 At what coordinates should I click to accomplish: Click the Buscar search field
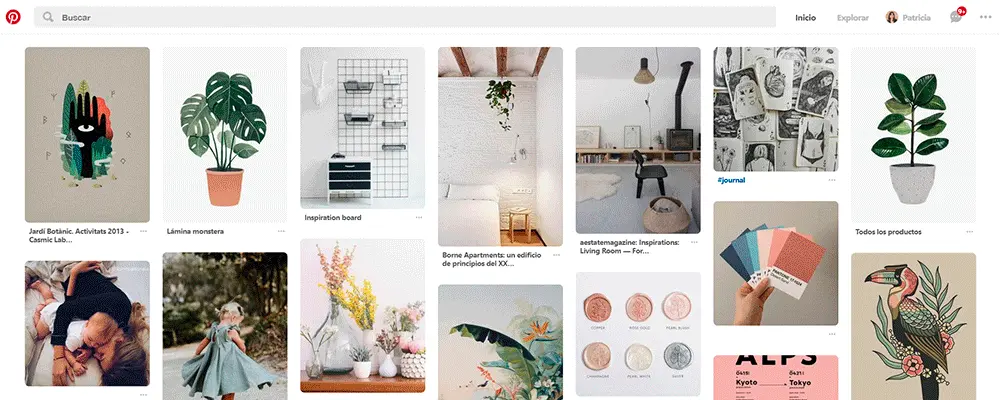(405, 17)
